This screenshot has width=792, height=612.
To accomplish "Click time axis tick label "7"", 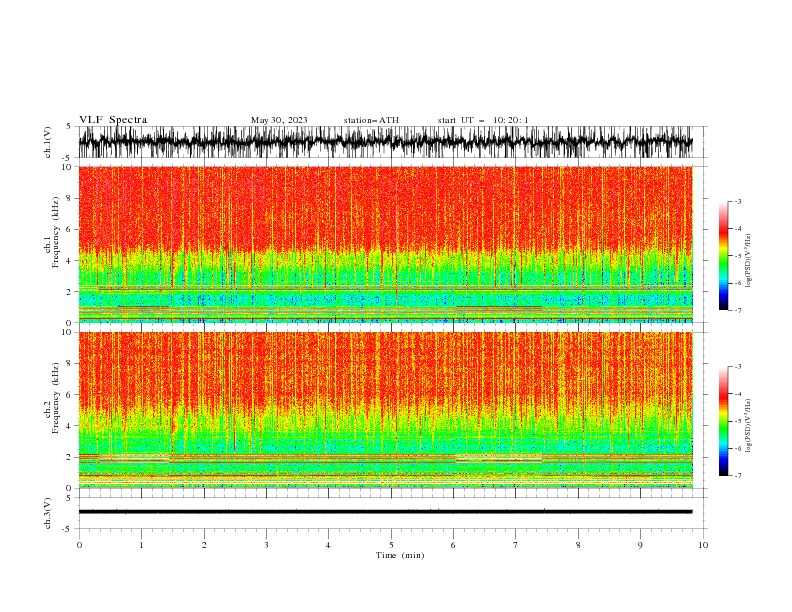I will click(x=515, y=545).
